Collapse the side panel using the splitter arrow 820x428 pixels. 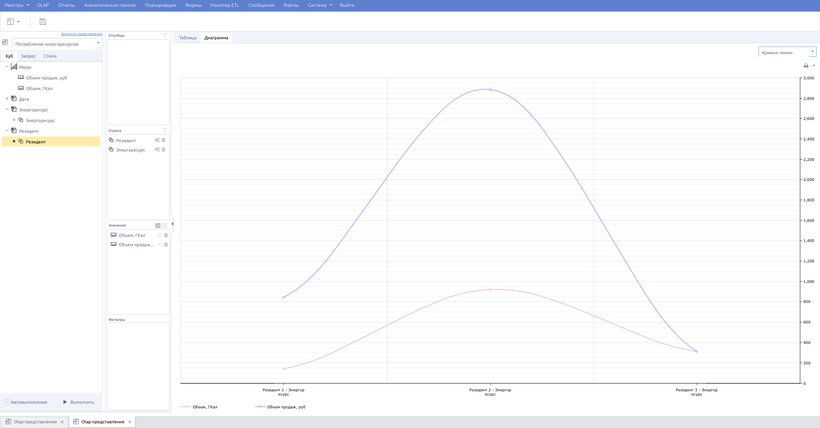point(172,223)
